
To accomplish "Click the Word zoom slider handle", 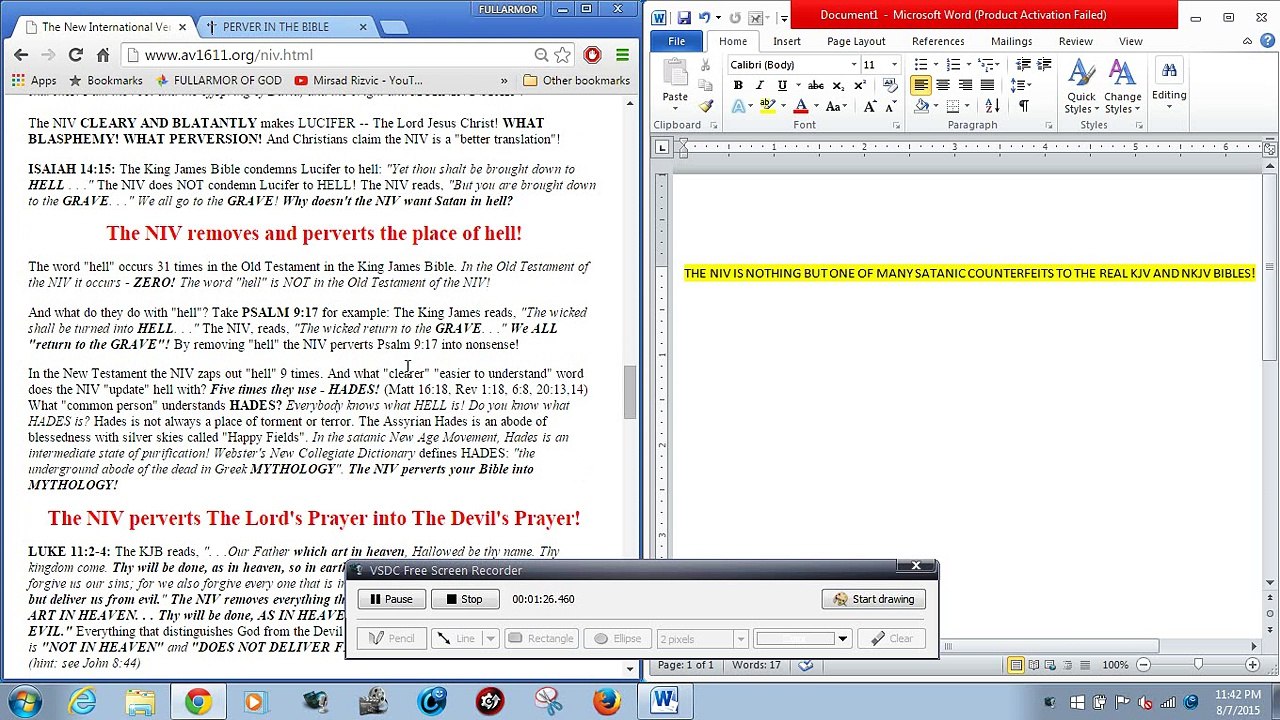I will (x=1198, y=665).
